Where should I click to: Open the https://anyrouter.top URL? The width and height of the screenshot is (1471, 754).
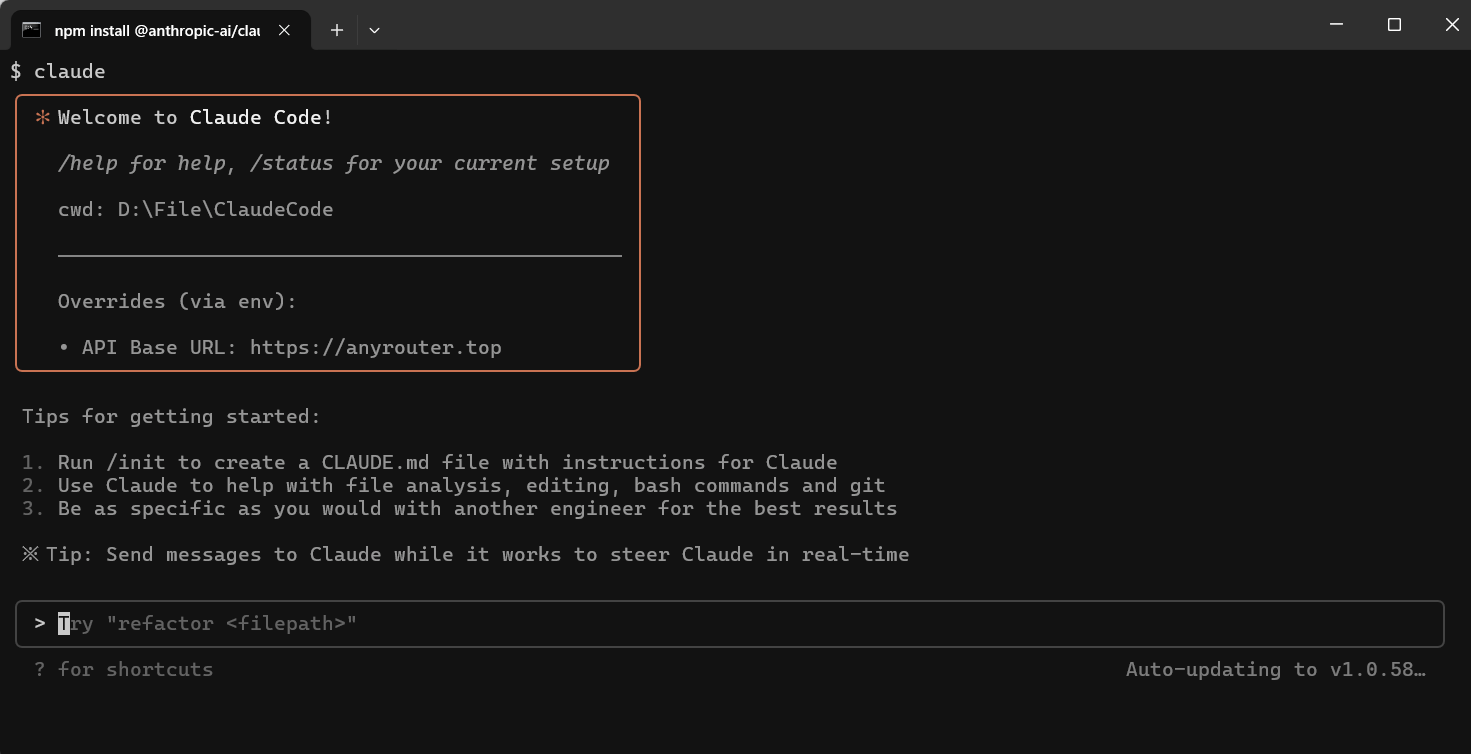click(375, 347)
